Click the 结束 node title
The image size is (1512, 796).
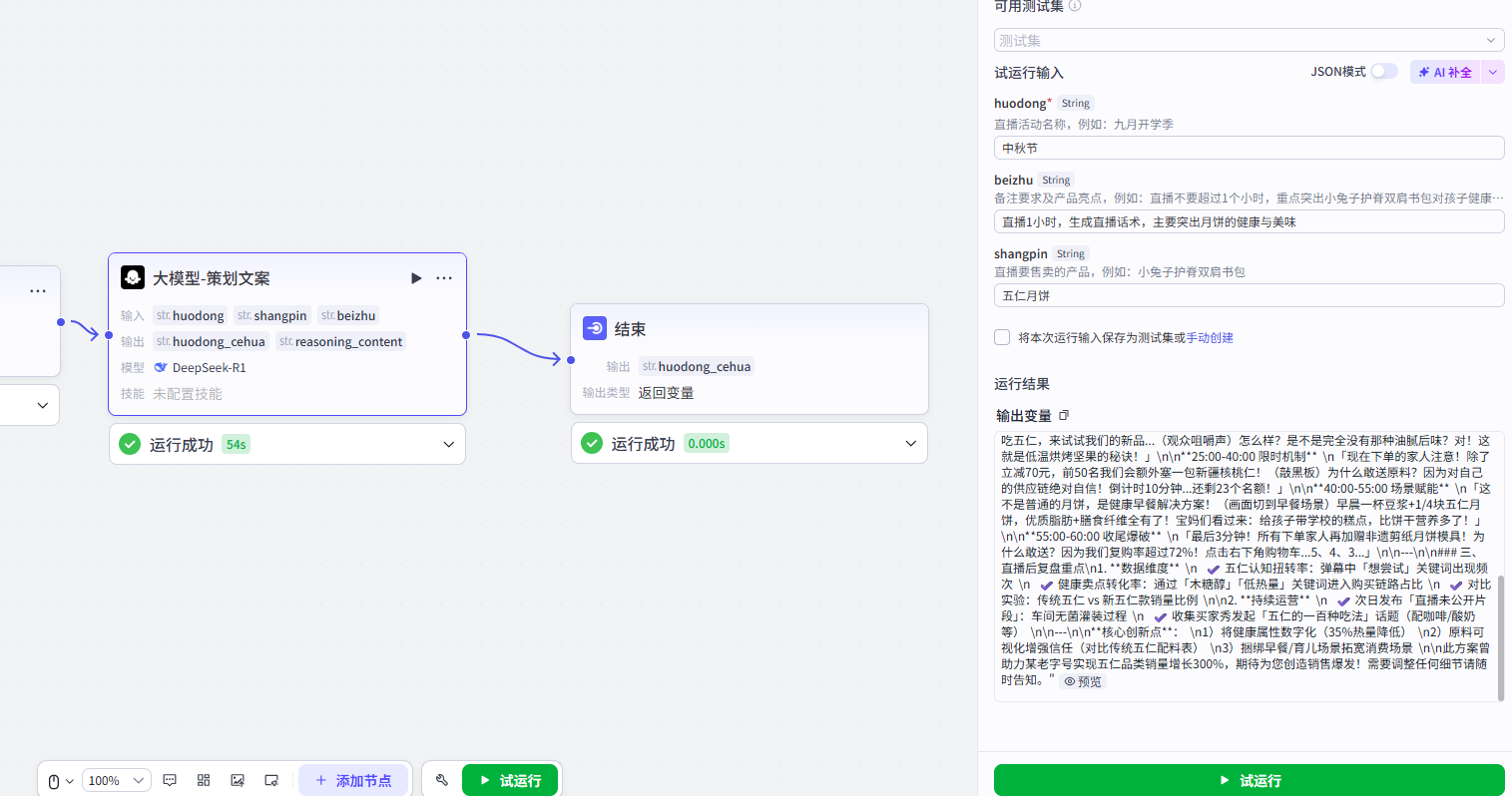click(x=630, y=329)
